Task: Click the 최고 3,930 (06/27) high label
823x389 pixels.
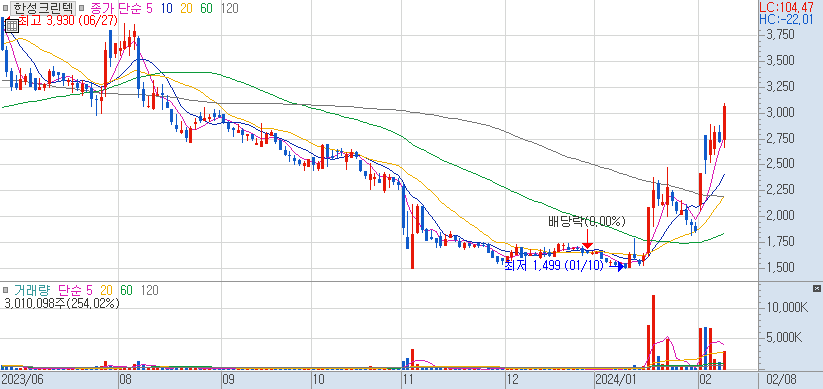Action: [68, 21]
